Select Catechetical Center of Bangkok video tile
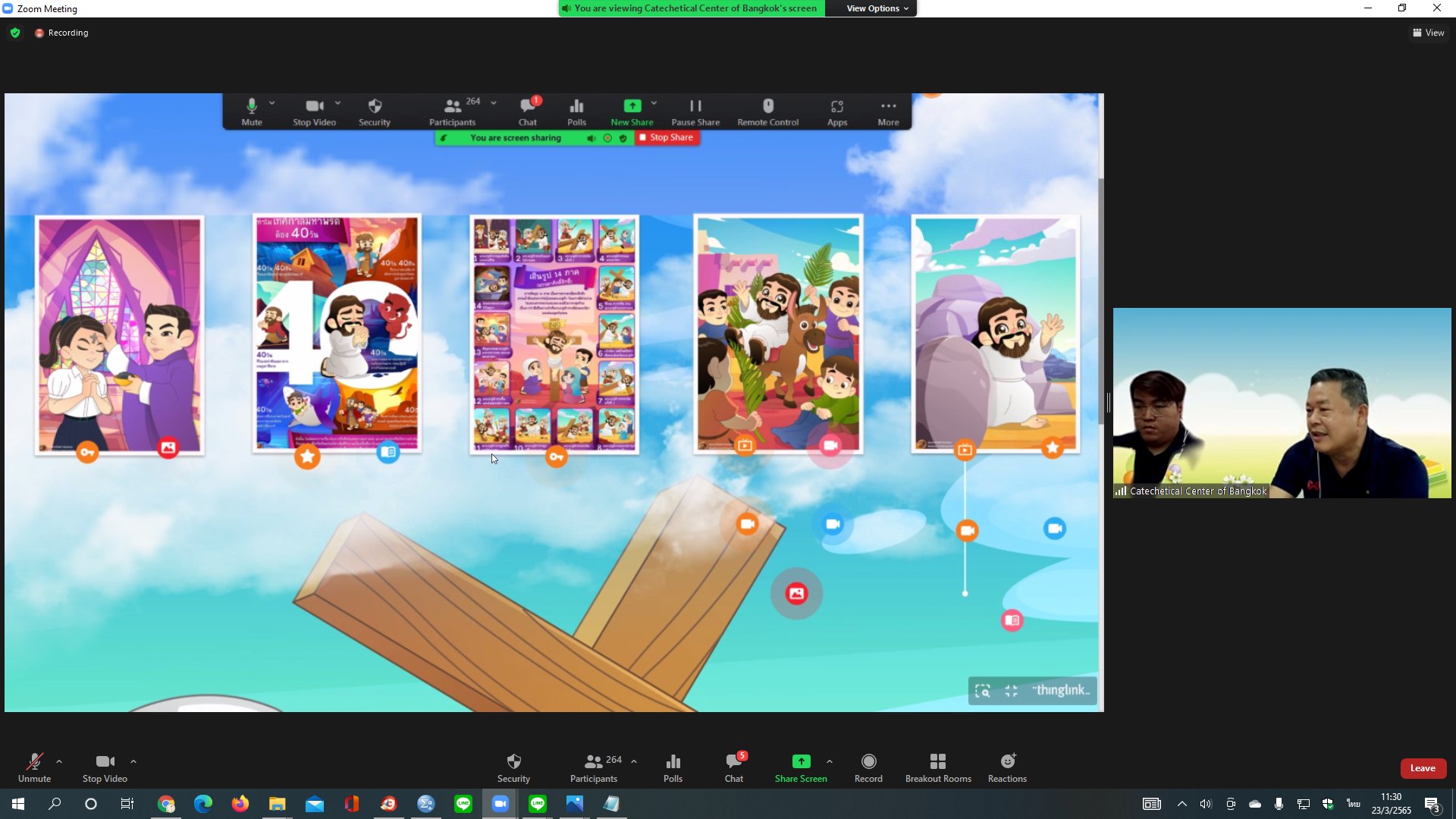This screenshot has width=1456, height=819. pos(1282,403)
